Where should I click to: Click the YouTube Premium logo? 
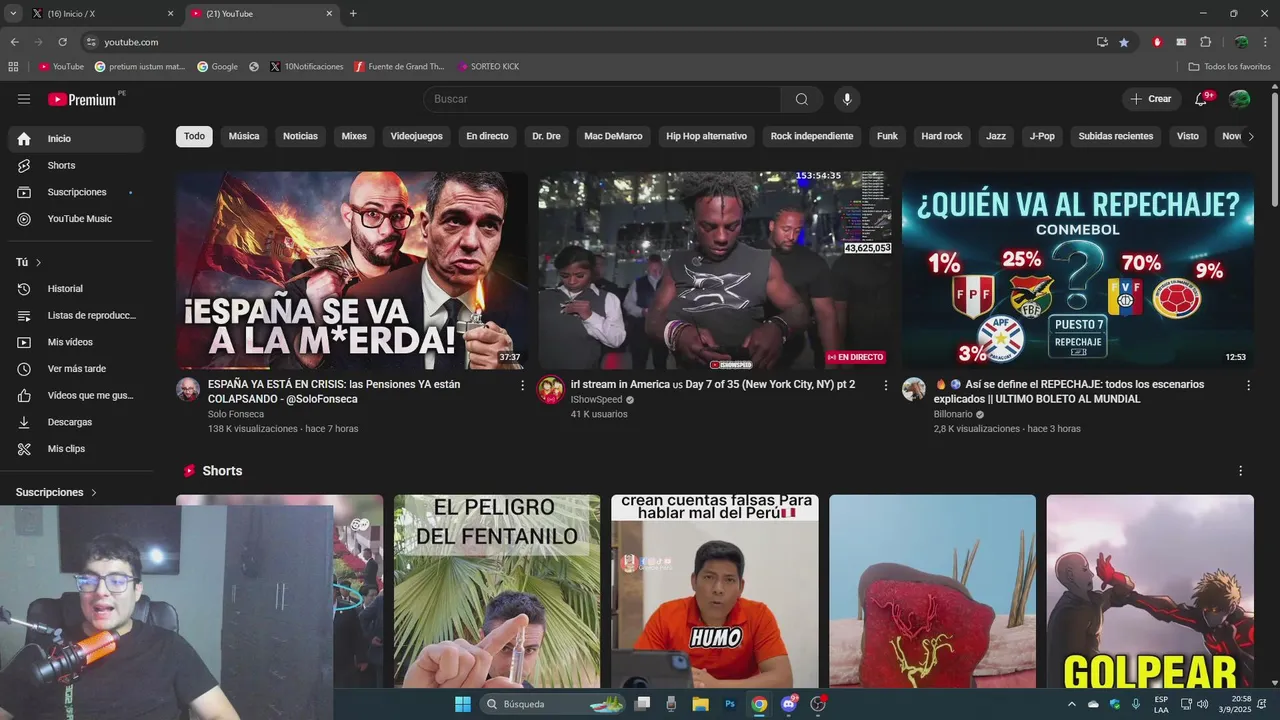[x=83, y=99]
